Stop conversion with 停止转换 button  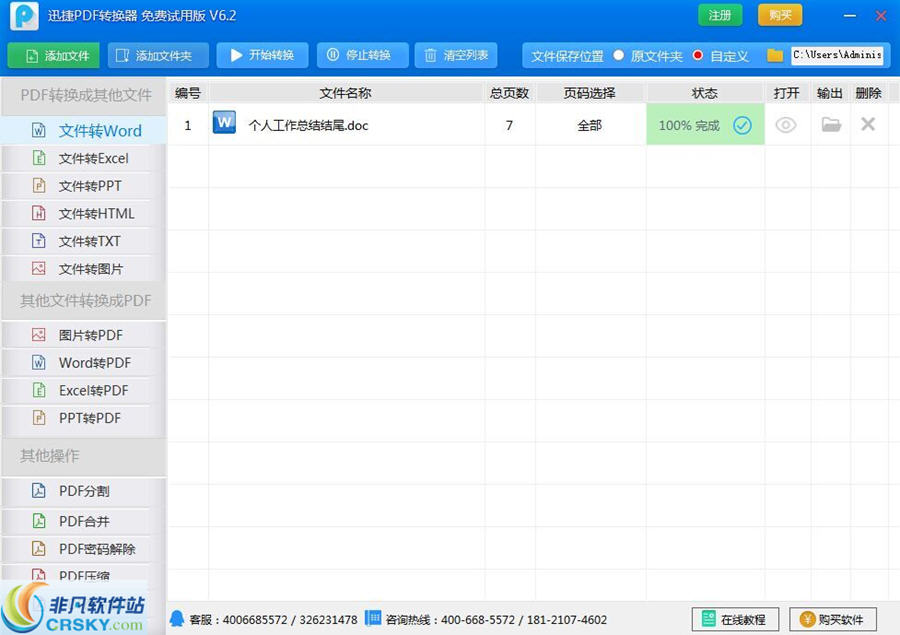point(362,56)
